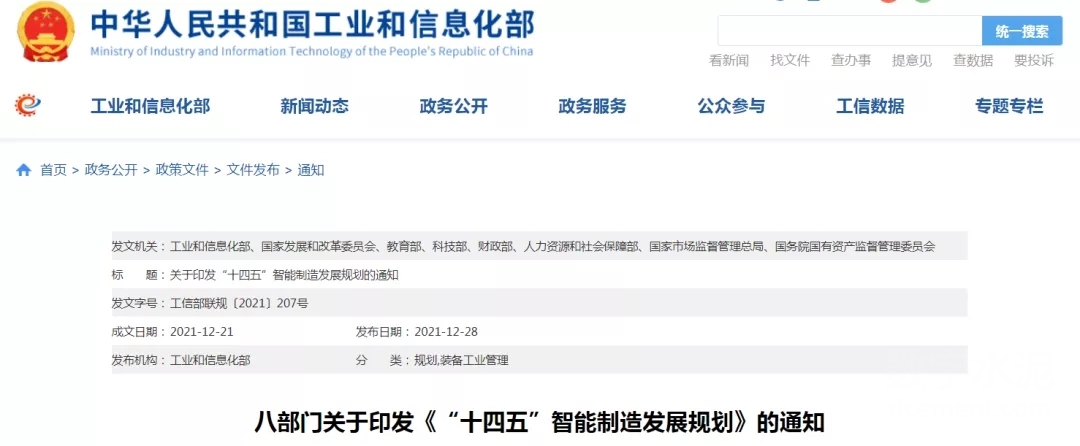1080x446 pixels.
Task: Click the 统一搜索 search button
Action: pos(1022,31)
